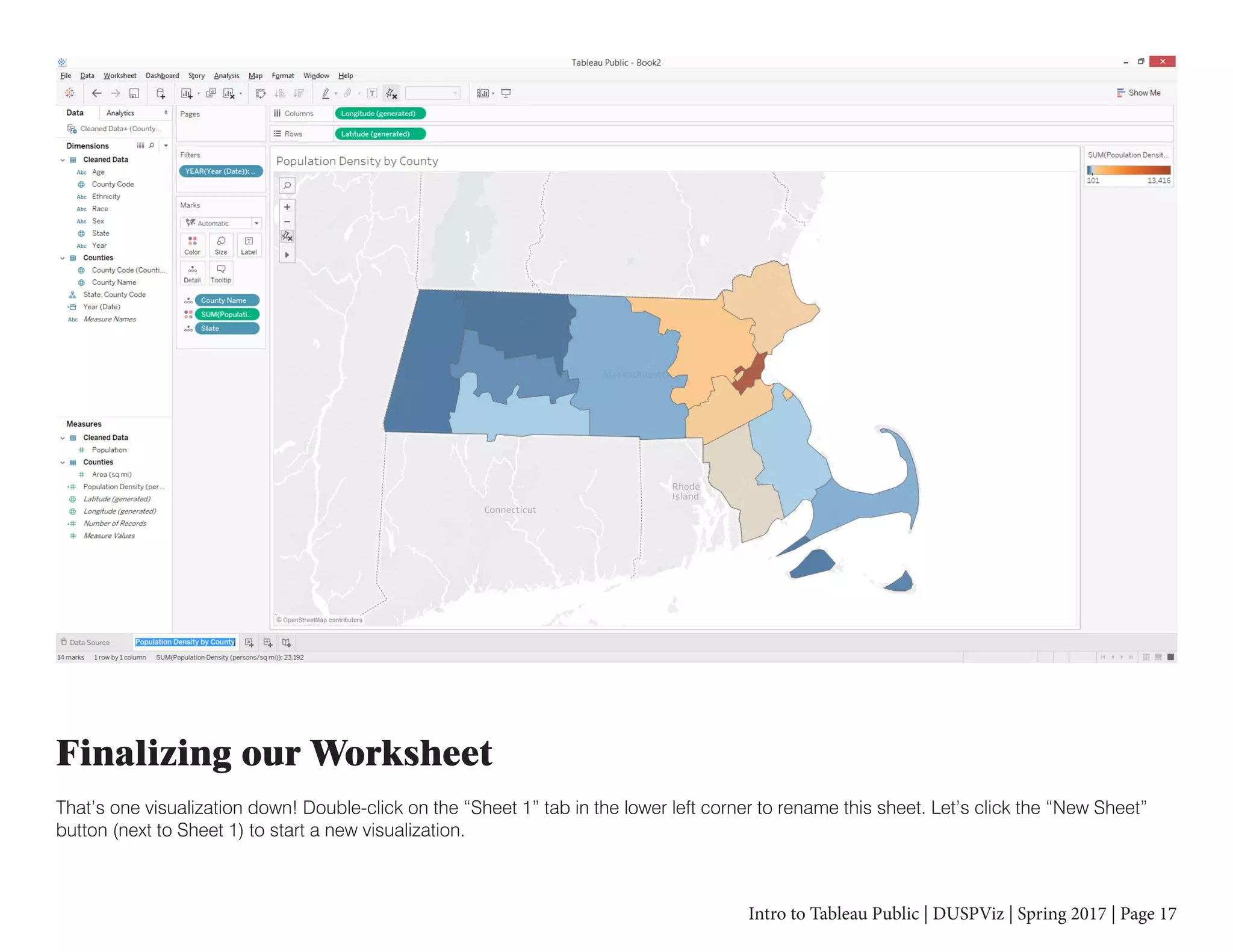This screenshot has height=952, width=1233.
Task: Click the County Name pill in Marks
Action: 227,300
